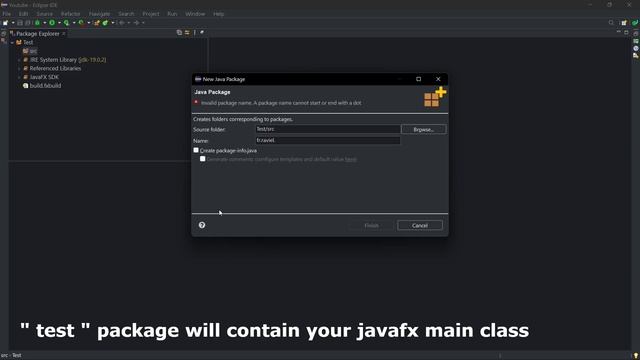Click the External Tools toolbar icon

point(81,22)
